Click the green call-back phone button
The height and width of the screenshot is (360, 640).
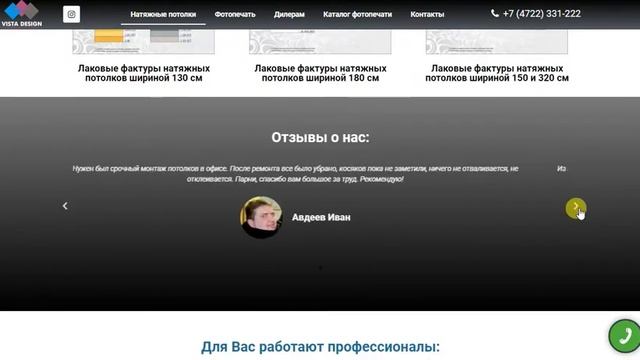[x=624, y=336]
